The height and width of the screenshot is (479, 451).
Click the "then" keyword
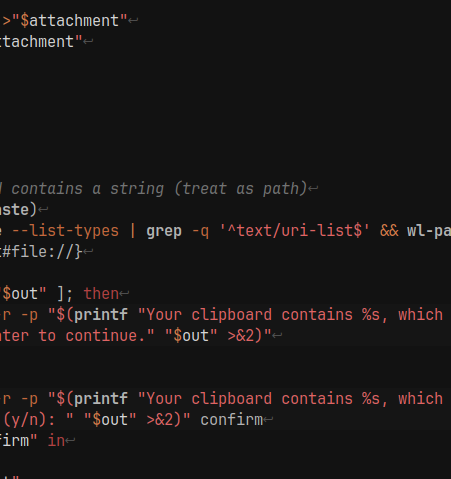coord(101,294)
